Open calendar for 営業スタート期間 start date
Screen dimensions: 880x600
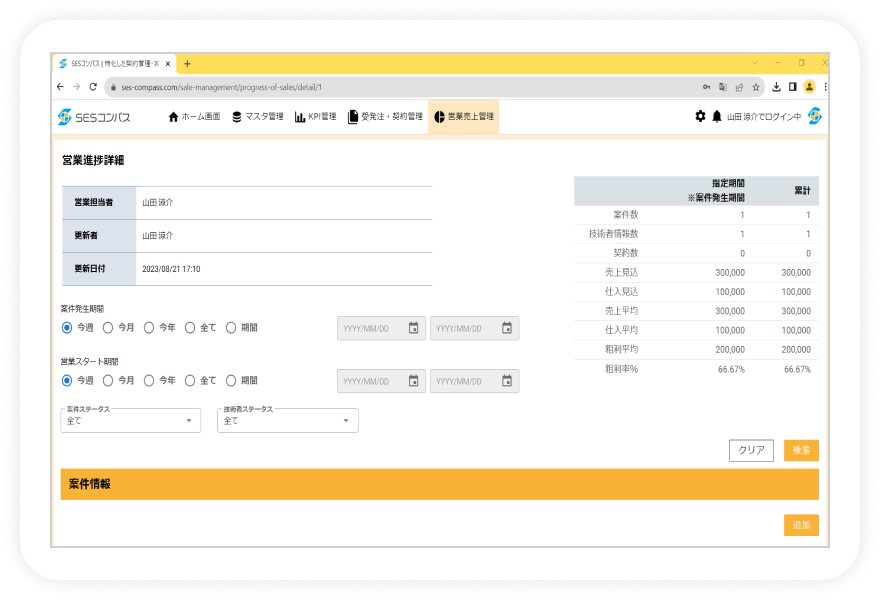point(414,381)
